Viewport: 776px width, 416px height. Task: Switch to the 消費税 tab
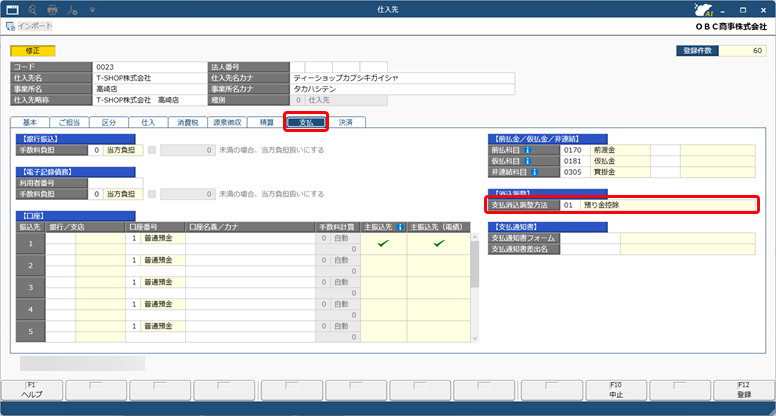pos(188,122)
